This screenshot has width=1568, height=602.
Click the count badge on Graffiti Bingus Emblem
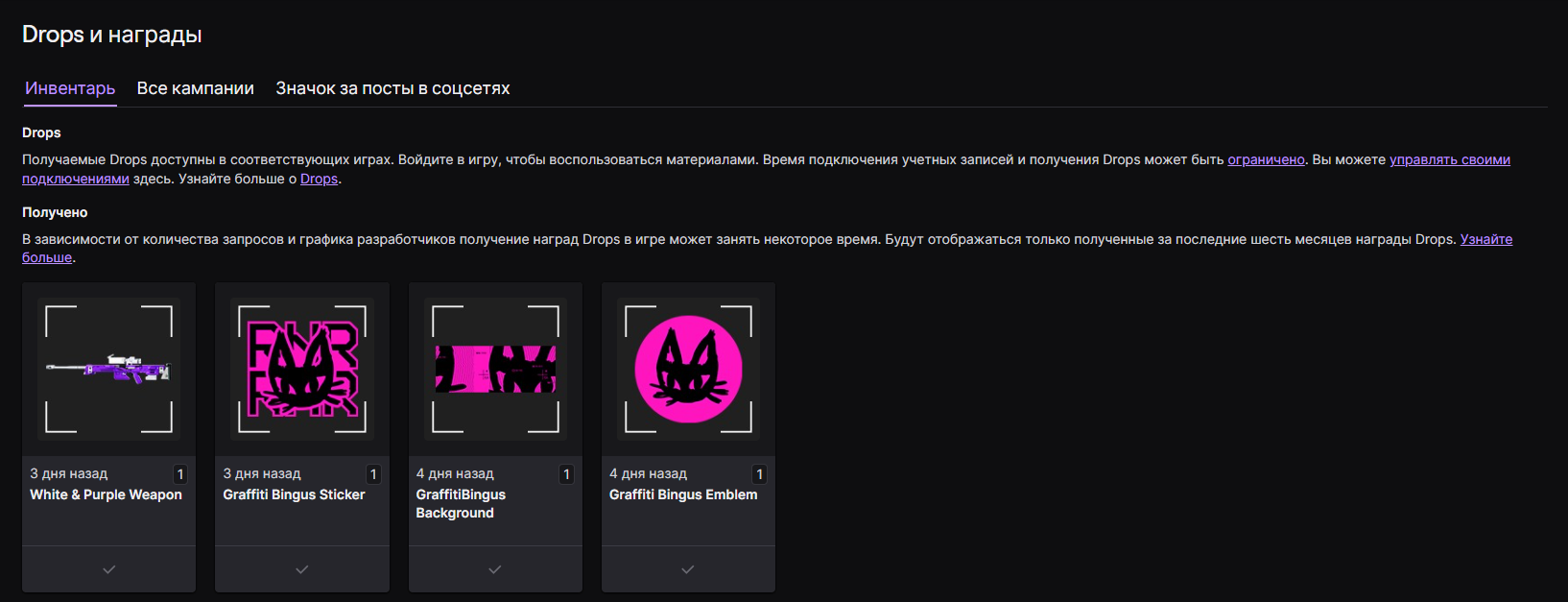pos(759,474)
